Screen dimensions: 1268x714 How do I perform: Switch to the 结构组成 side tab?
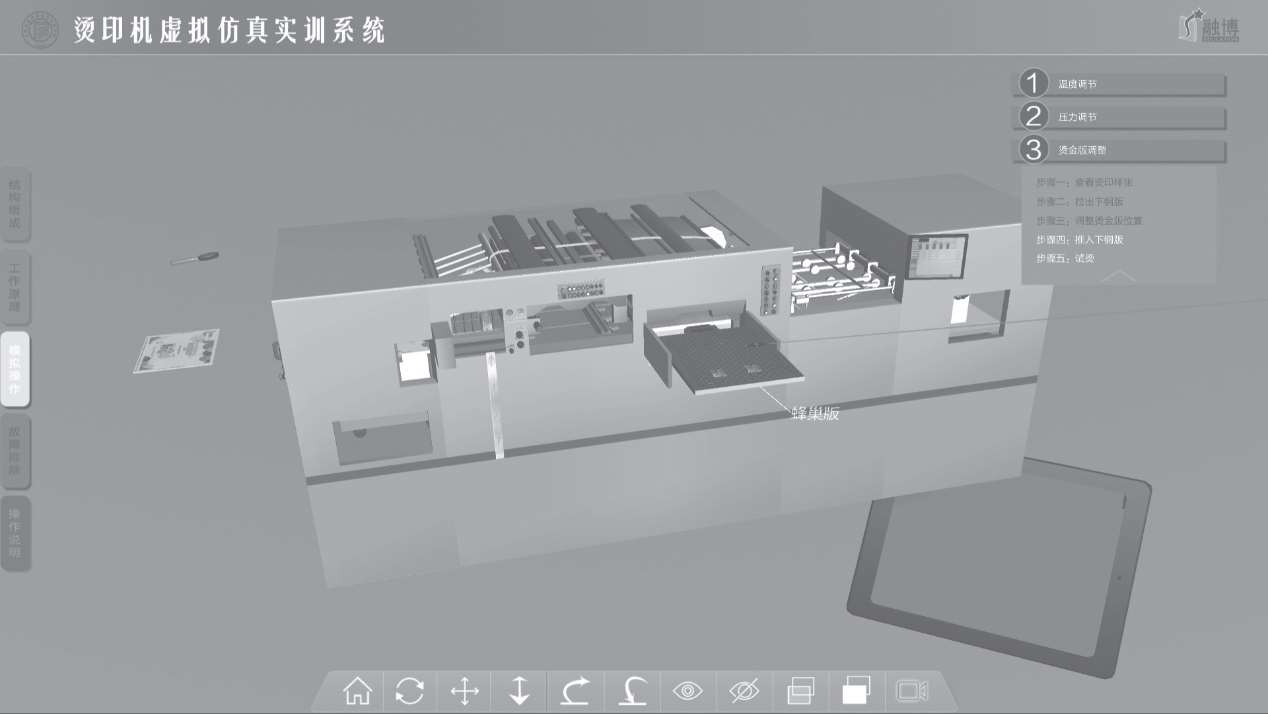pyautogui.click(x=15, y=204)
